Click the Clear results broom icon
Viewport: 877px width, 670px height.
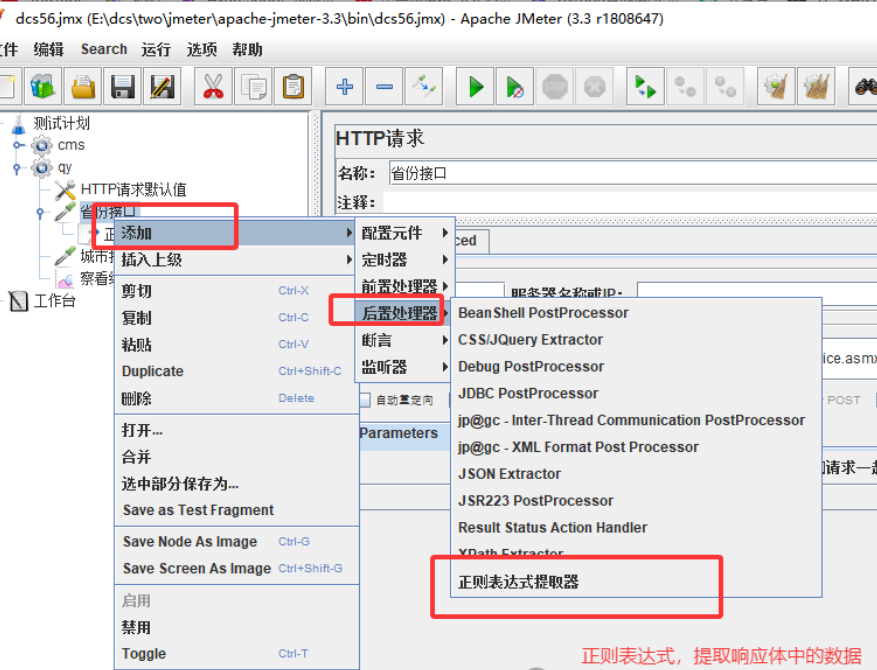coord(776,87)
